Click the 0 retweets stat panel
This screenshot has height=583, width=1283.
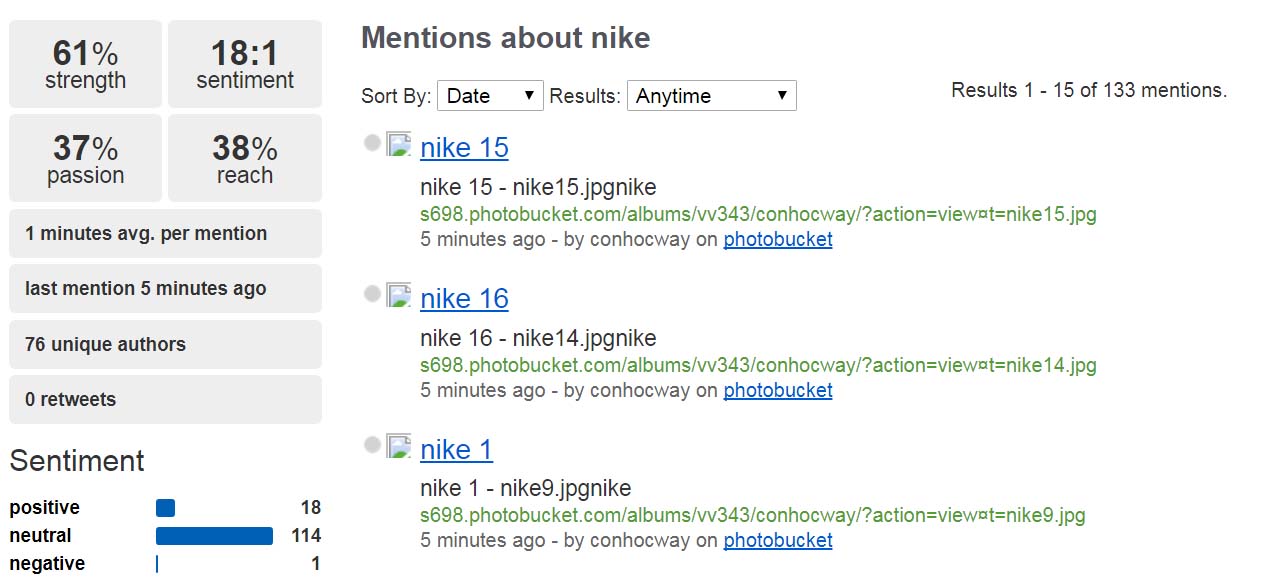[165, 398]
